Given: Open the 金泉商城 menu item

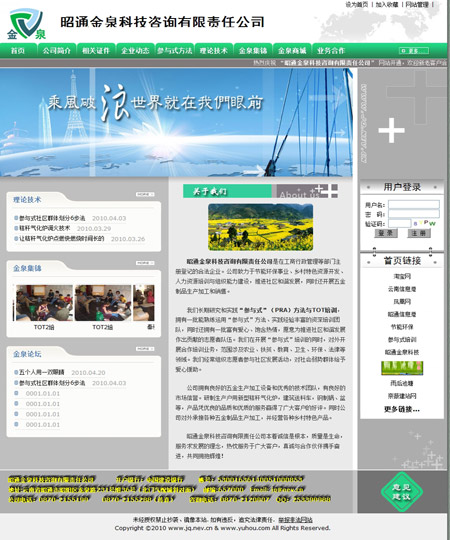Looking at the screenshot, I should pyautogui.click(x=292, y=51).
